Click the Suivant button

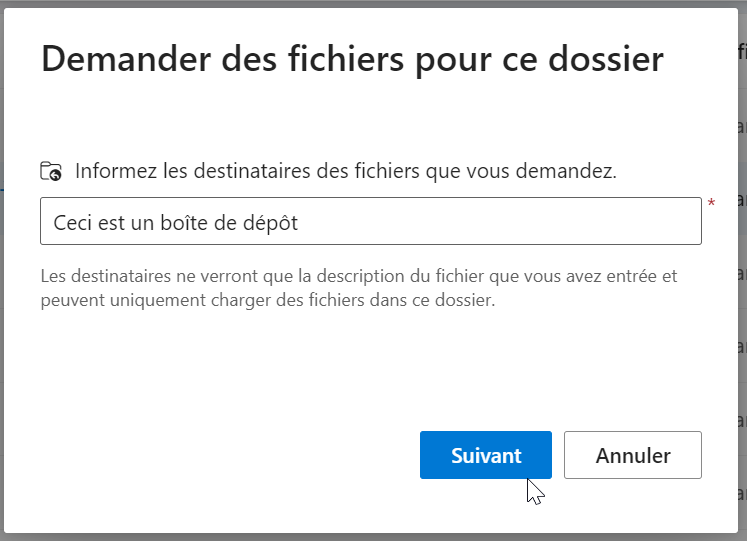tap(485, 455)
